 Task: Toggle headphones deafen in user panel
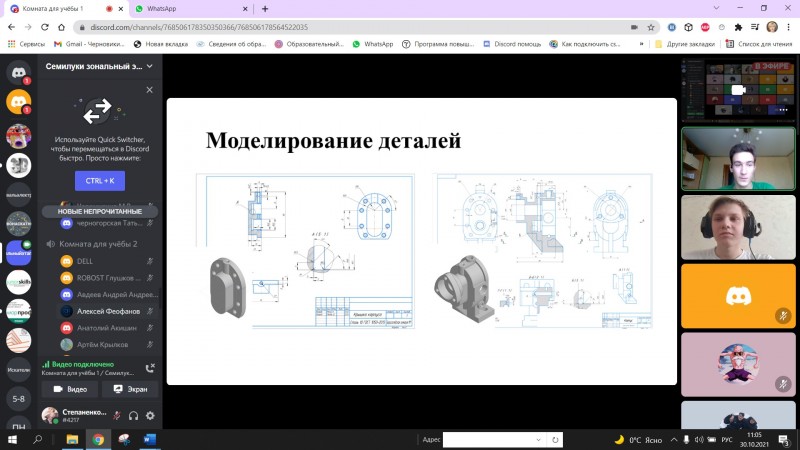[x=133, y=415]
